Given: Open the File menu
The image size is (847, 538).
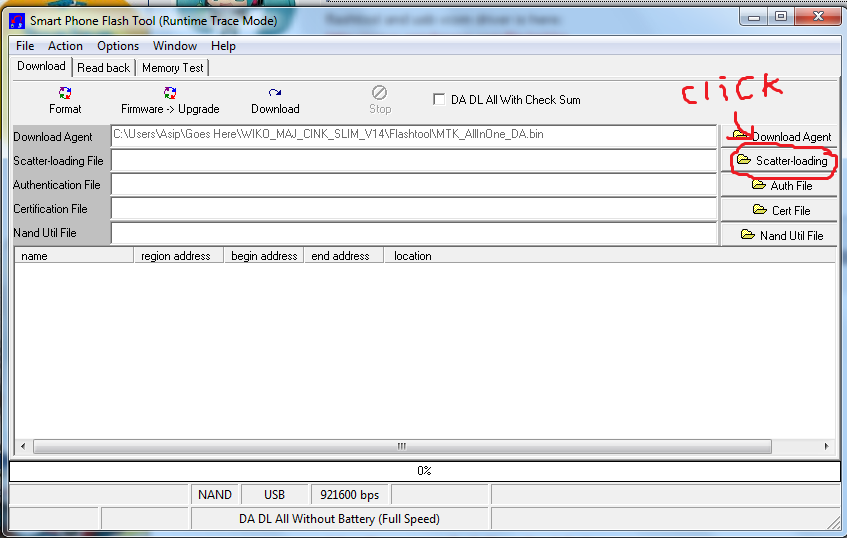Looking at the screenshot, I should [x=25, y=46].
